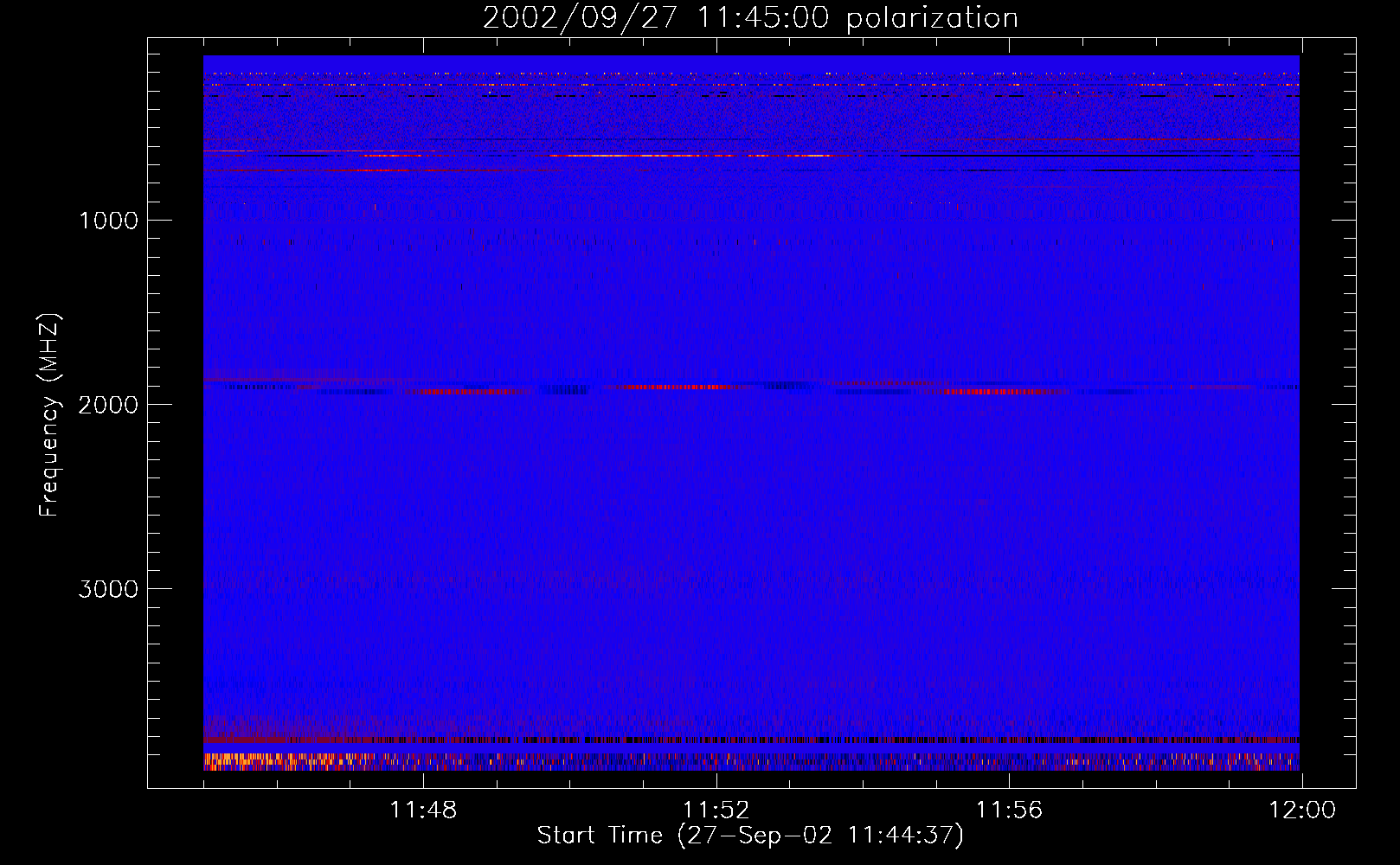Click the plot title '2002/09/27 11:45:00 polarization'
Image resolution: width=1400 pixels, height=865 pixels.
pyautogui.click(x=750, y=17)
